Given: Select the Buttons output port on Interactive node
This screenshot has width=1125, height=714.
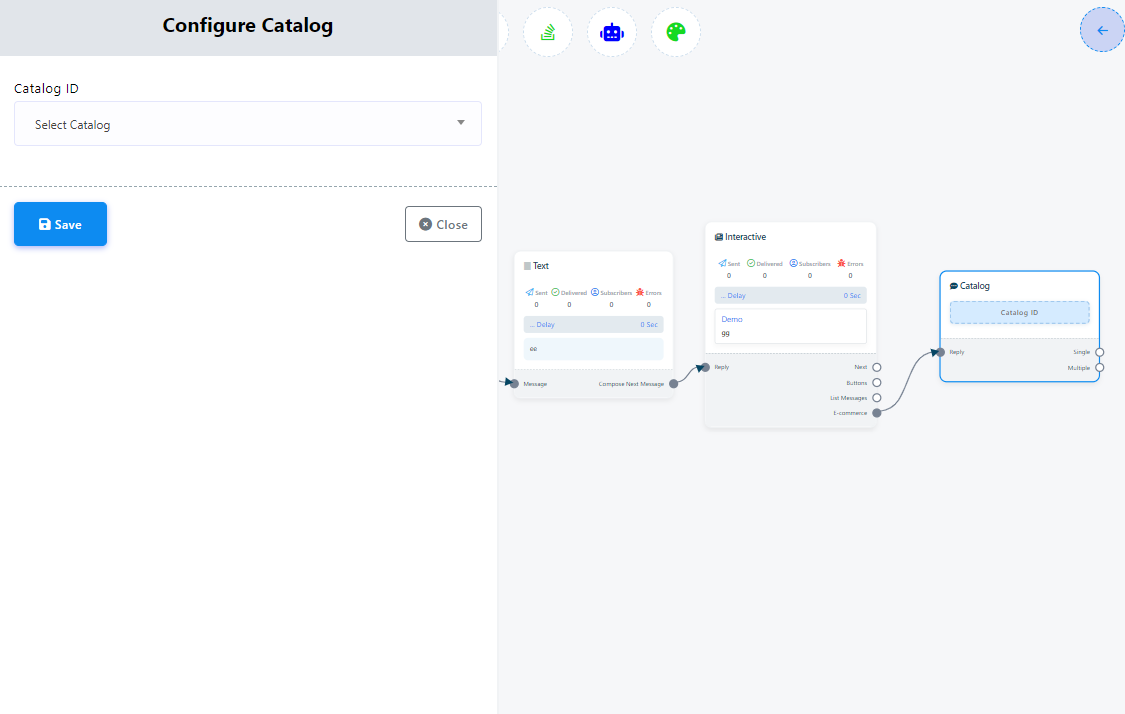Looking at the screenshot, I should point(877,382).
